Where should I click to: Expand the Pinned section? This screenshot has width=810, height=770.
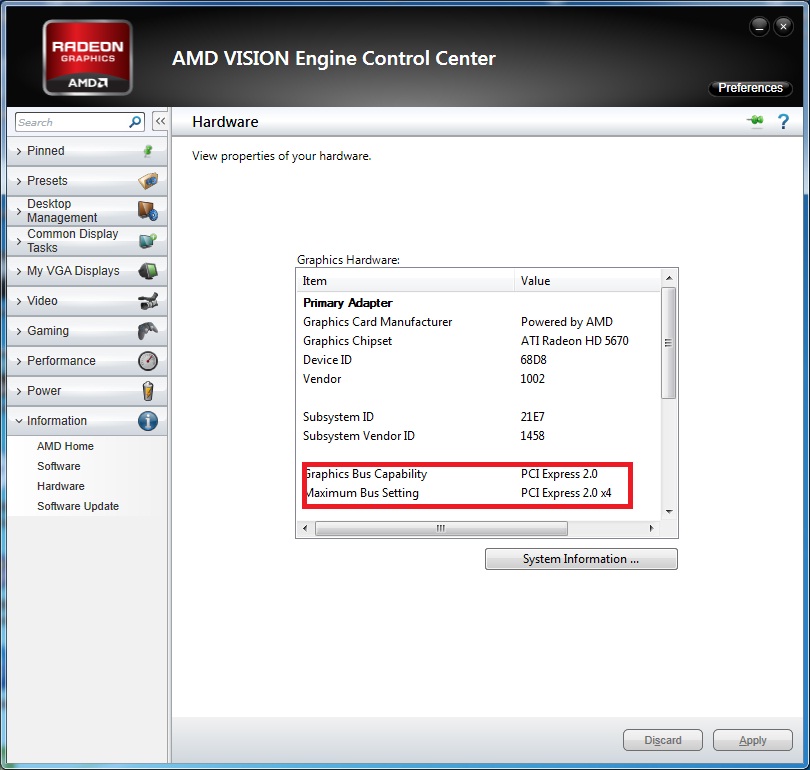87,151
